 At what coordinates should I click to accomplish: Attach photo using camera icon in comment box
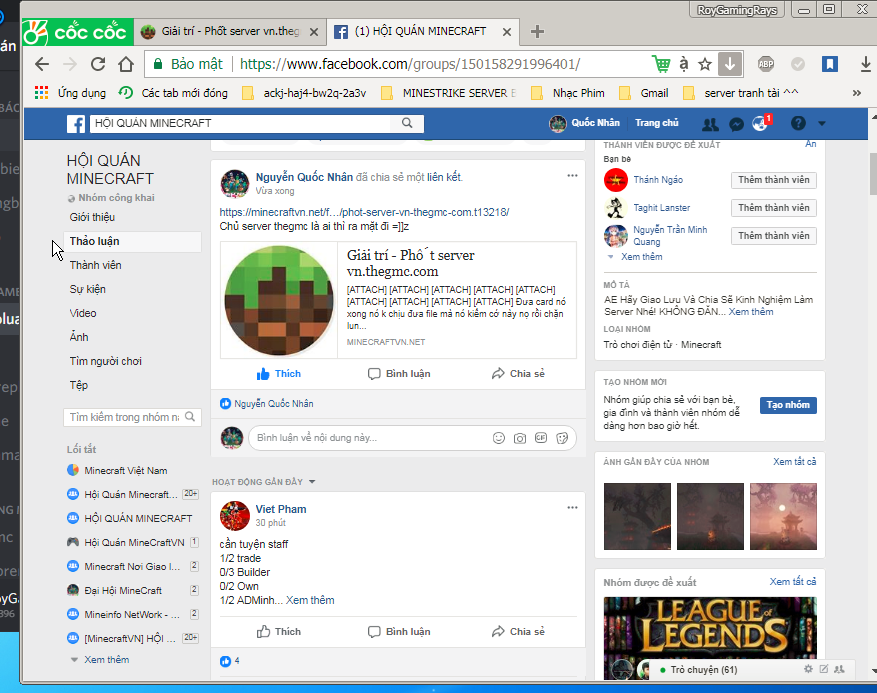point(520,438)
